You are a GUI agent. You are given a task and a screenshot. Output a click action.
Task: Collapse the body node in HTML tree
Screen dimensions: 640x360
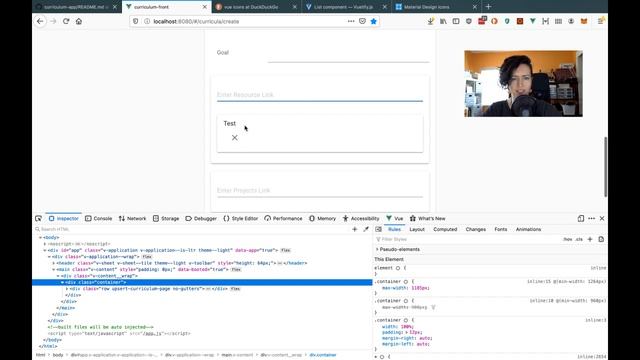tap(40, 238)
